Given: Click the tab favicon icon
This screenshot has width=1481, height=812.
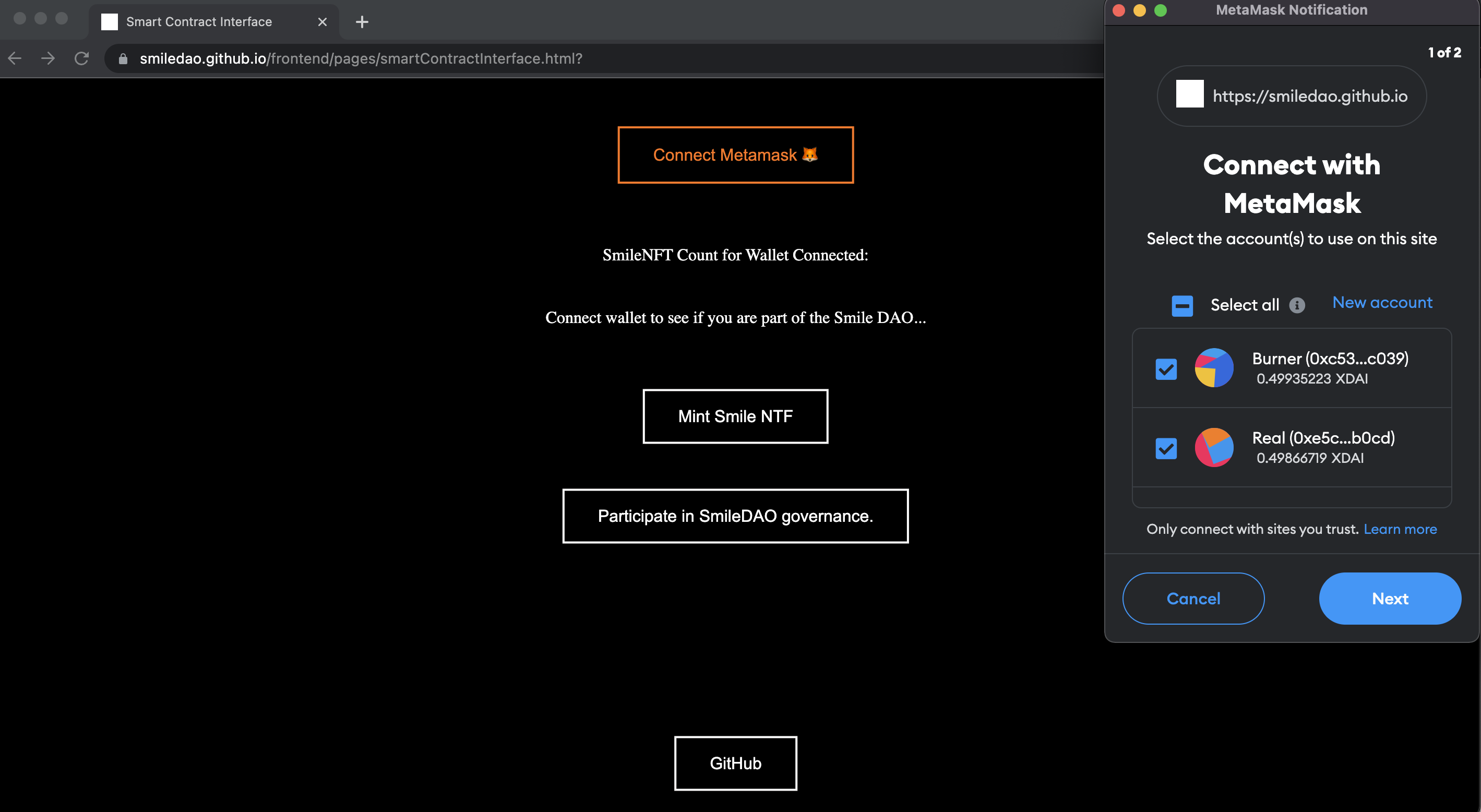Looking at the screenshot, I should (109, 22).
